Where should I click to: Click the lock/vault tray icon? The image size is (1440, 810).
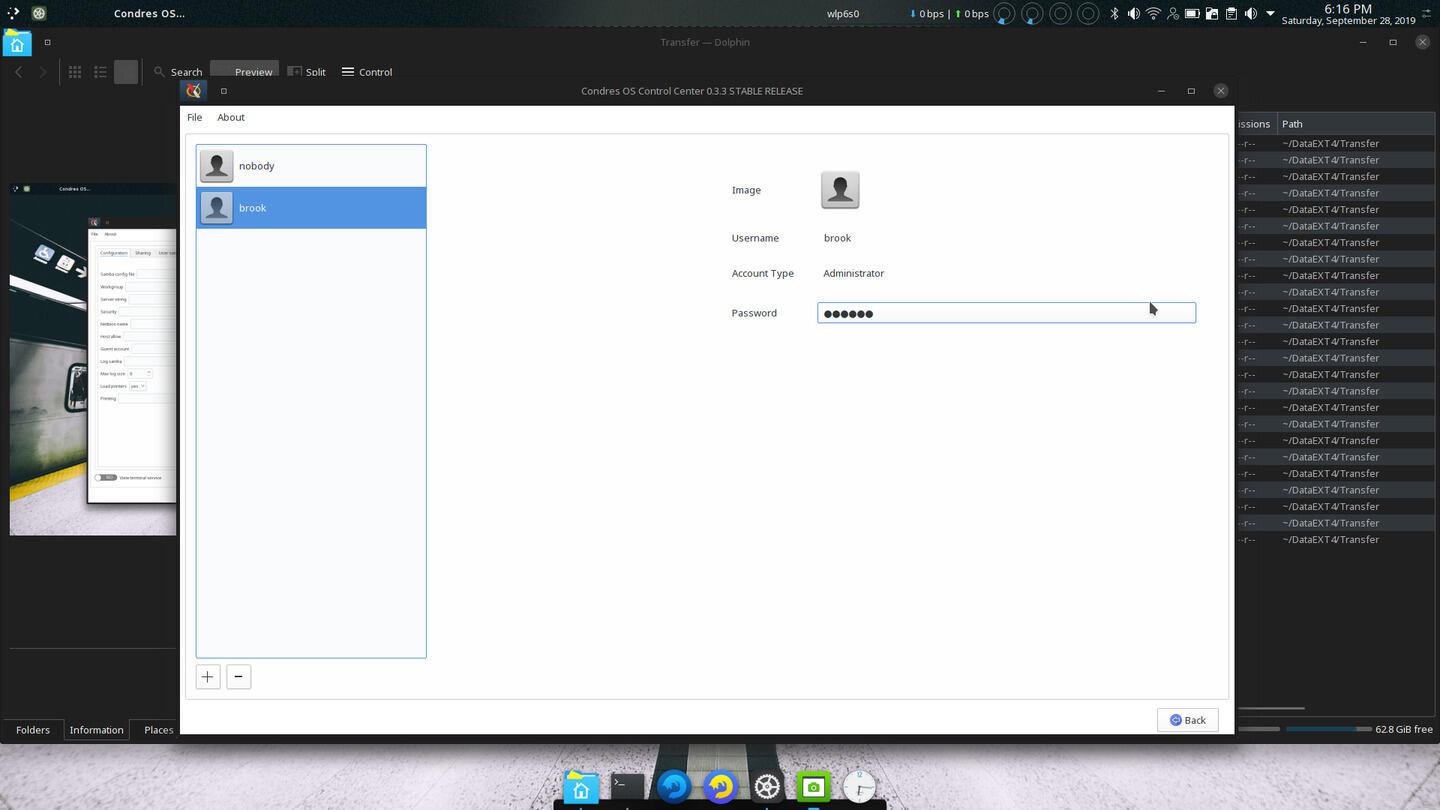point(1212,14)
